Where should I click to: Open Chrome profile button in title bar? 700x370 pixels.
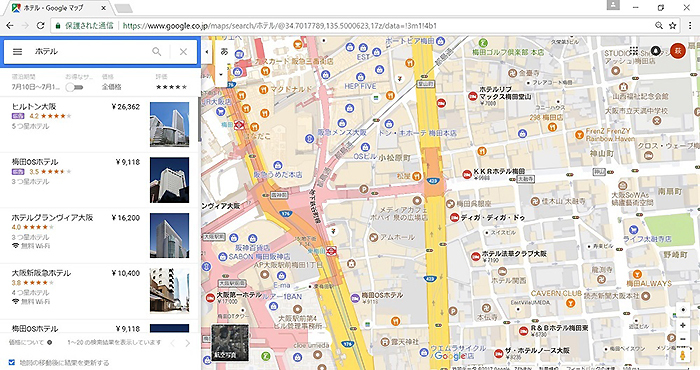click(x=613, y=4)
